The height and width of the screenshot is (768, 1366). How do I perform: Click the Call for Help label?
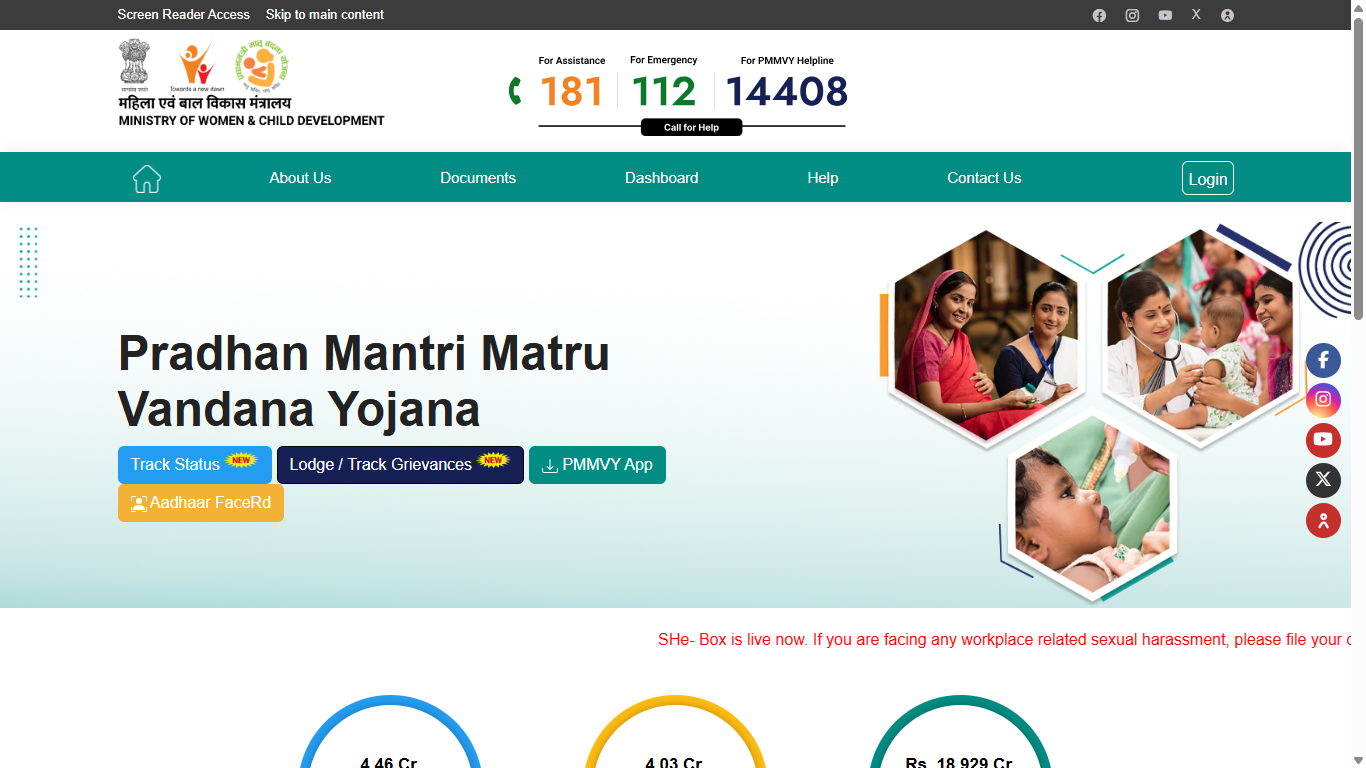(x=692, y=127)
